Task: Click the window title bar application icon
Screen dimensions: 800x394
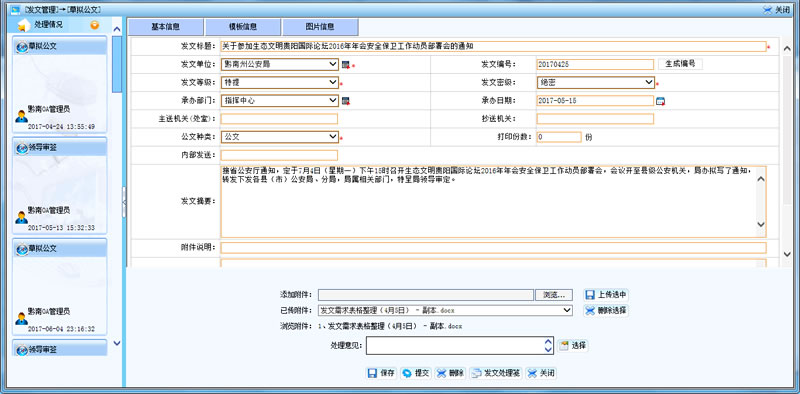Action: (15, 10)
